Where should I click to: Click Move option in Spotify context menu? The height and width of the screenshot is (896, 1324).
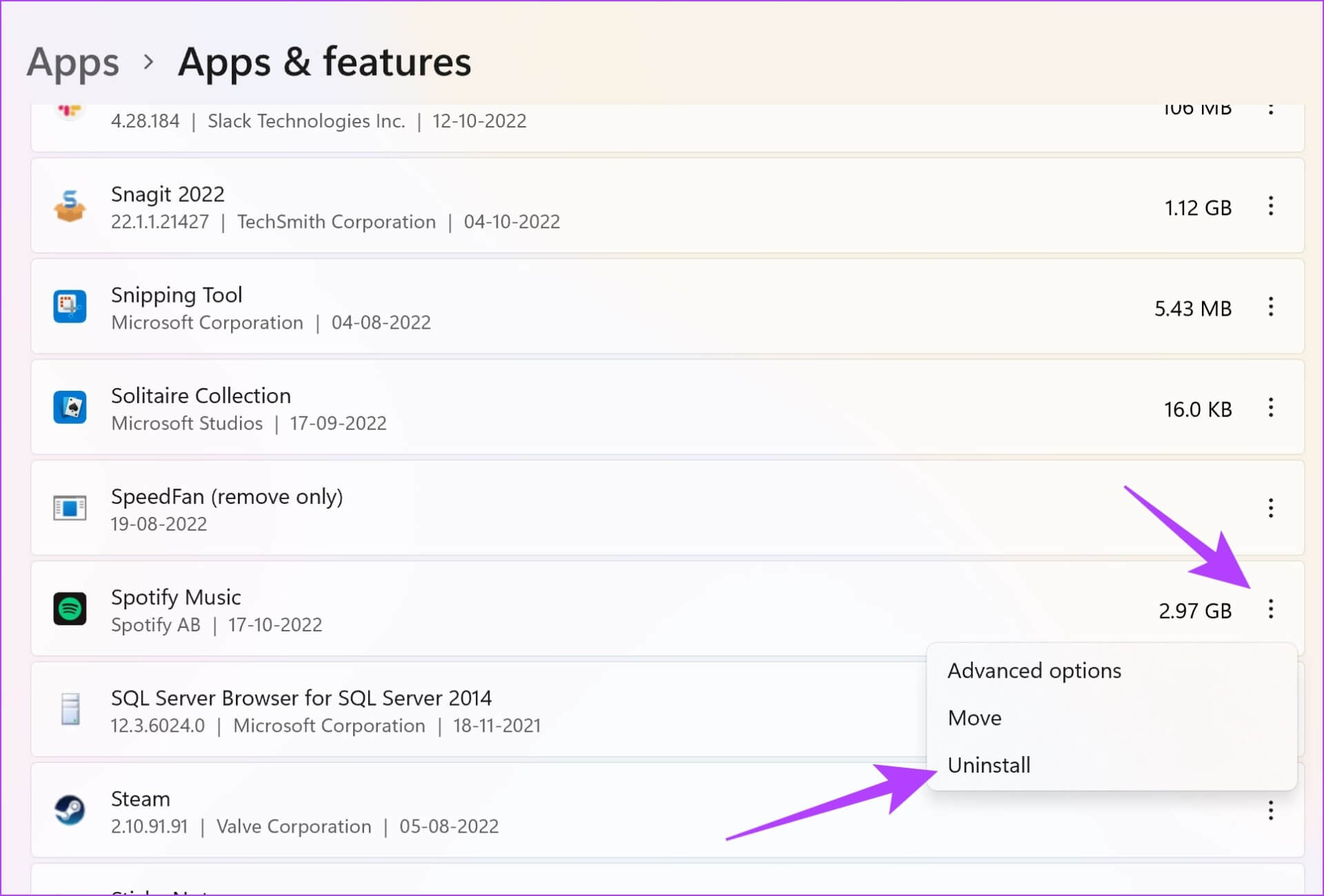tap(975, 717)
